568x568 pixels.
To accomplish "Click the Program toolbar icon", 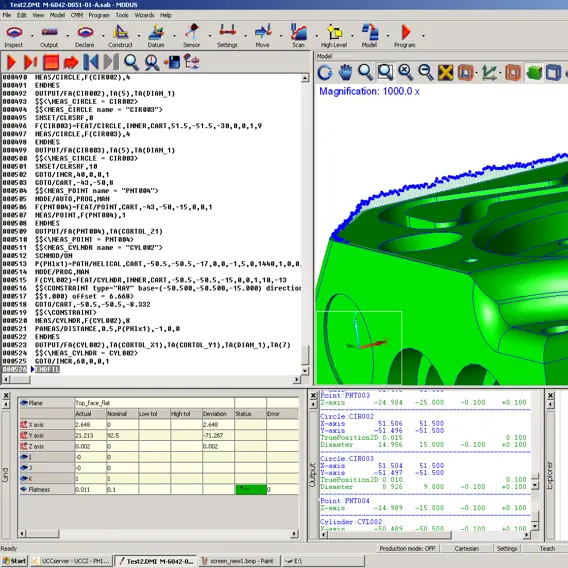I will 406,32.
